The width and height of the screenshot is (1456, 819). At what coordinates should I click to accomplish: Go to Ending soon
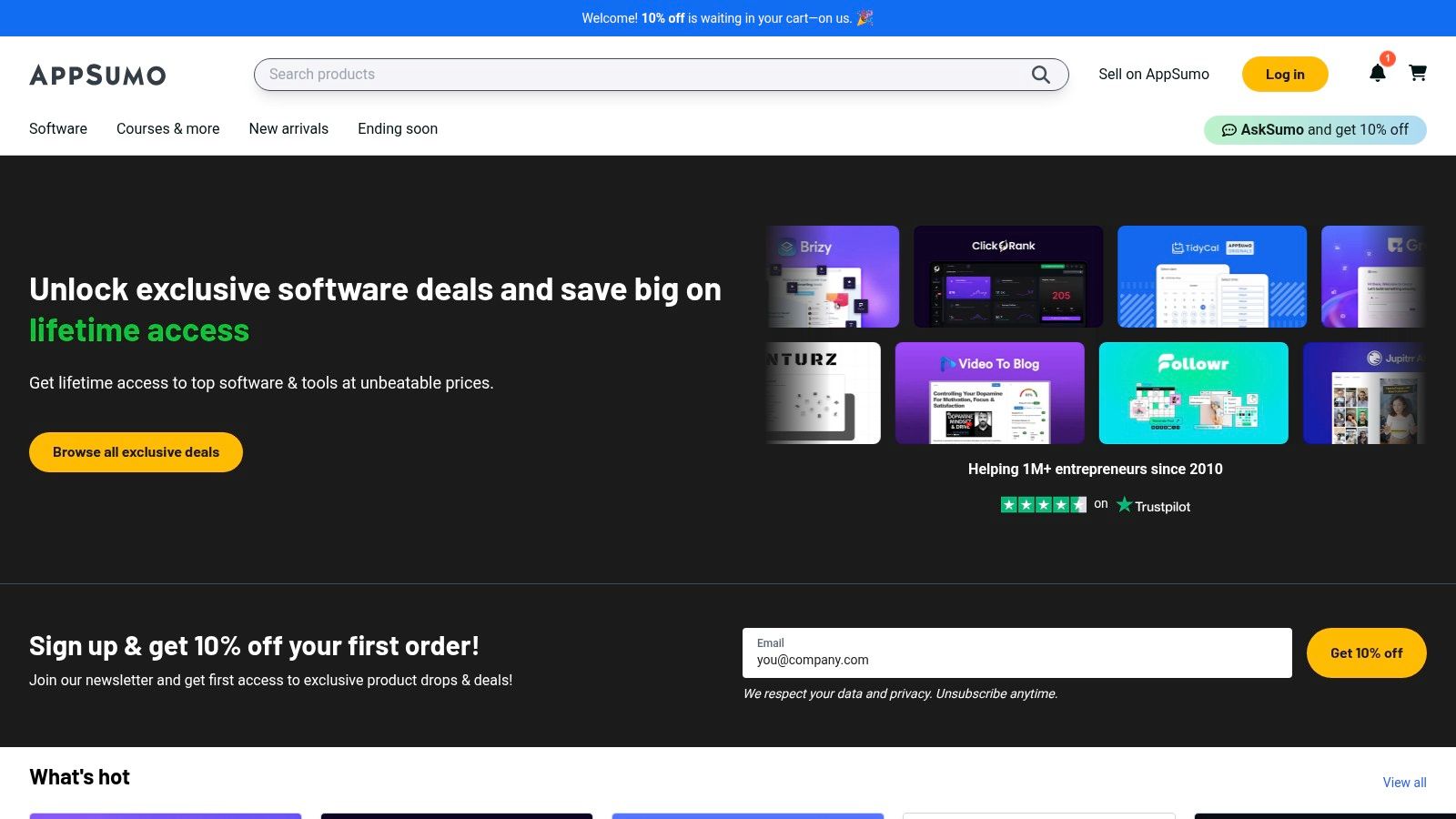[398, 128]
